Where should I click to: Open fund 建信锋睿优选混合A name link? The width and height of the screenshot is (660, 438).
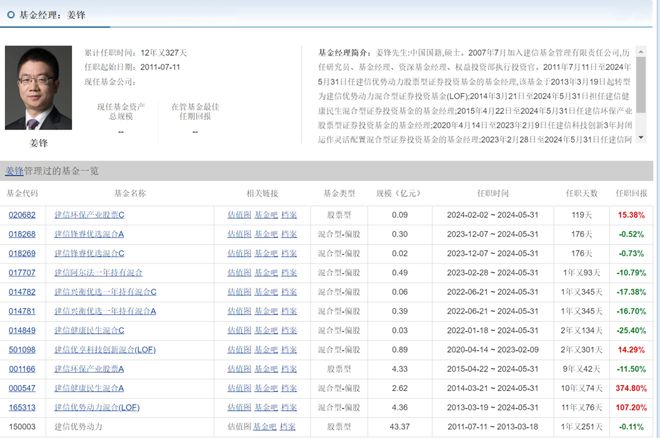(x=89, y=234)
